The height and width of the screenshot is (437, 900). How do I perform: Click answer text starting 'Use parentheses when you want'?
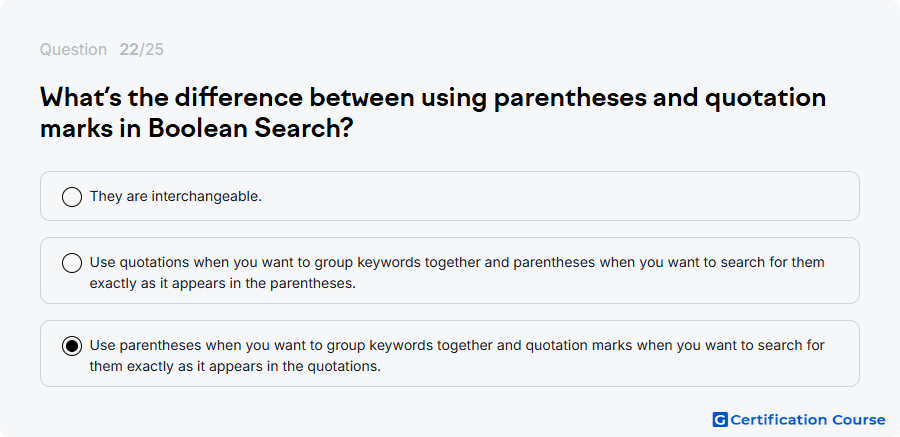coord(457,356)
